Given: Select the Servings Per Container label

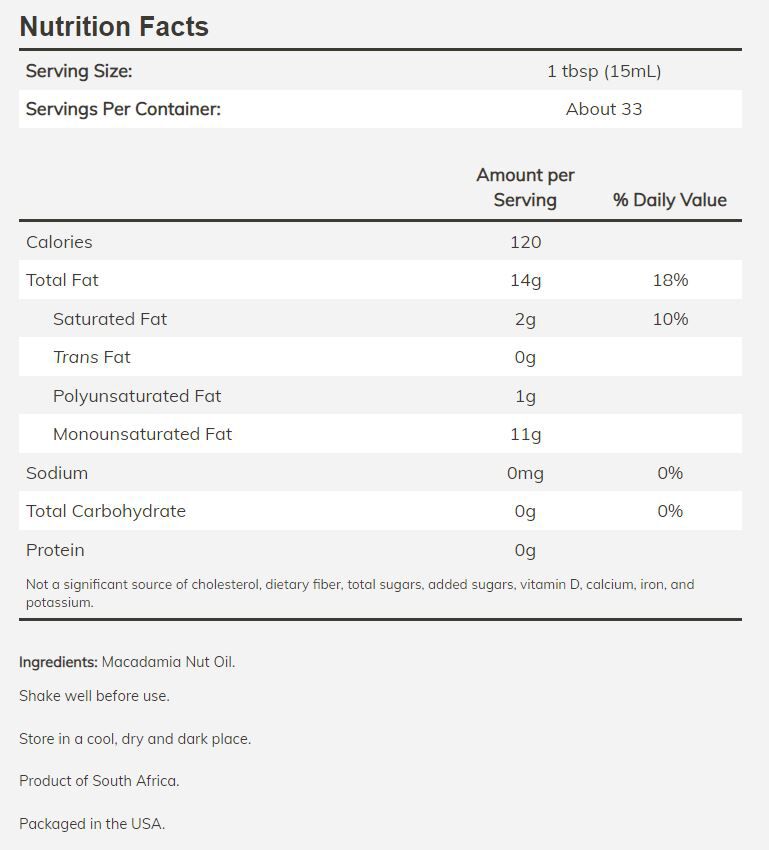Looking at the screenshot, I should (x=123, y=109).
